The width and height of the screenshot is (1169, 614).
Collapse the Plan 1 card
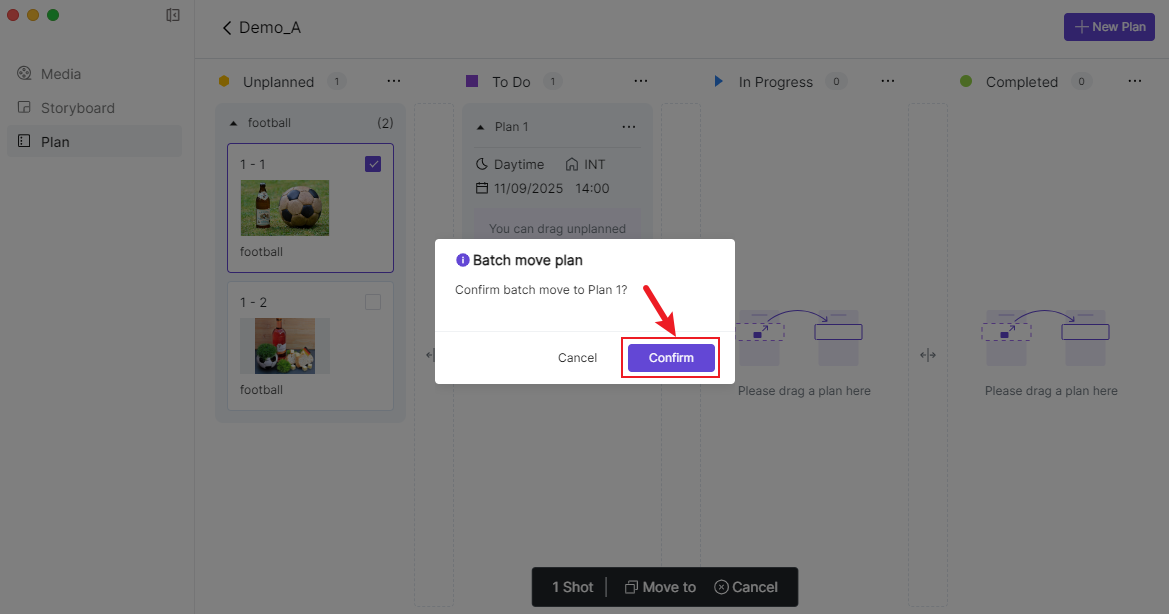point(480,127)
